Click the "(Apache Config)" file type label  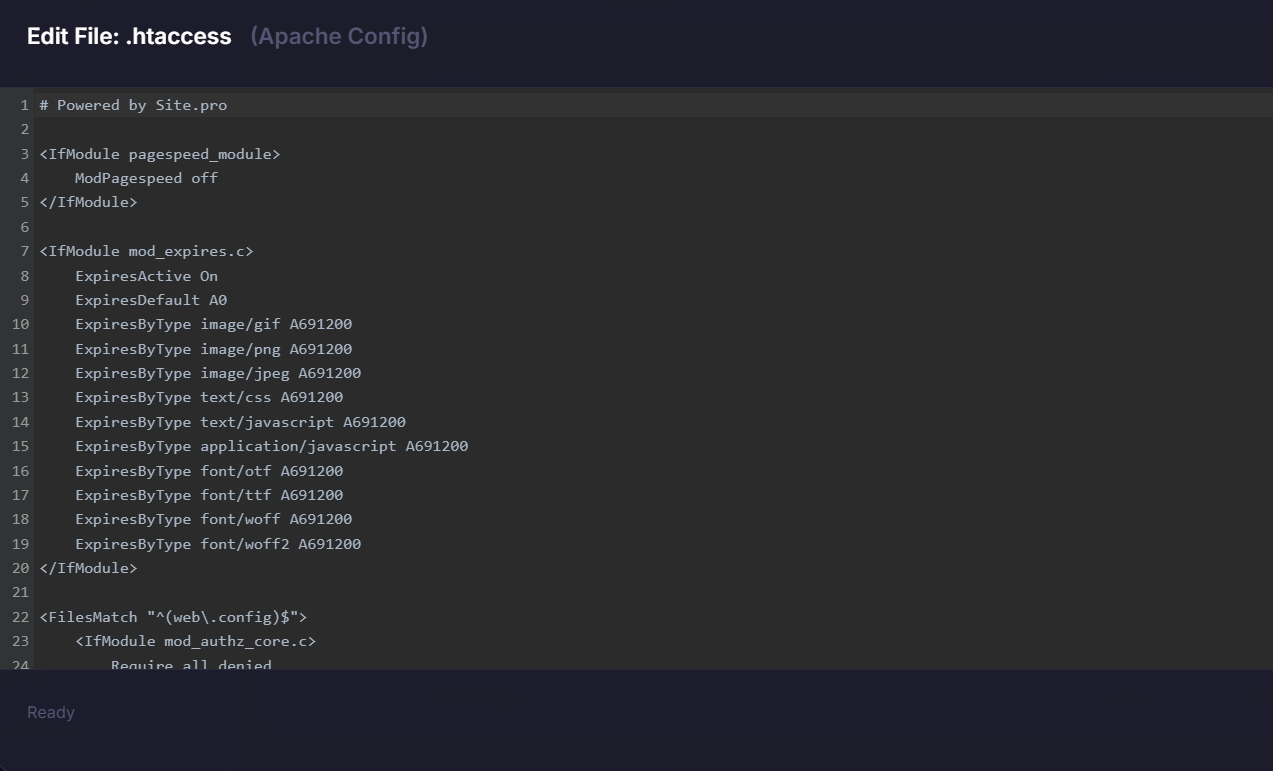339,37
